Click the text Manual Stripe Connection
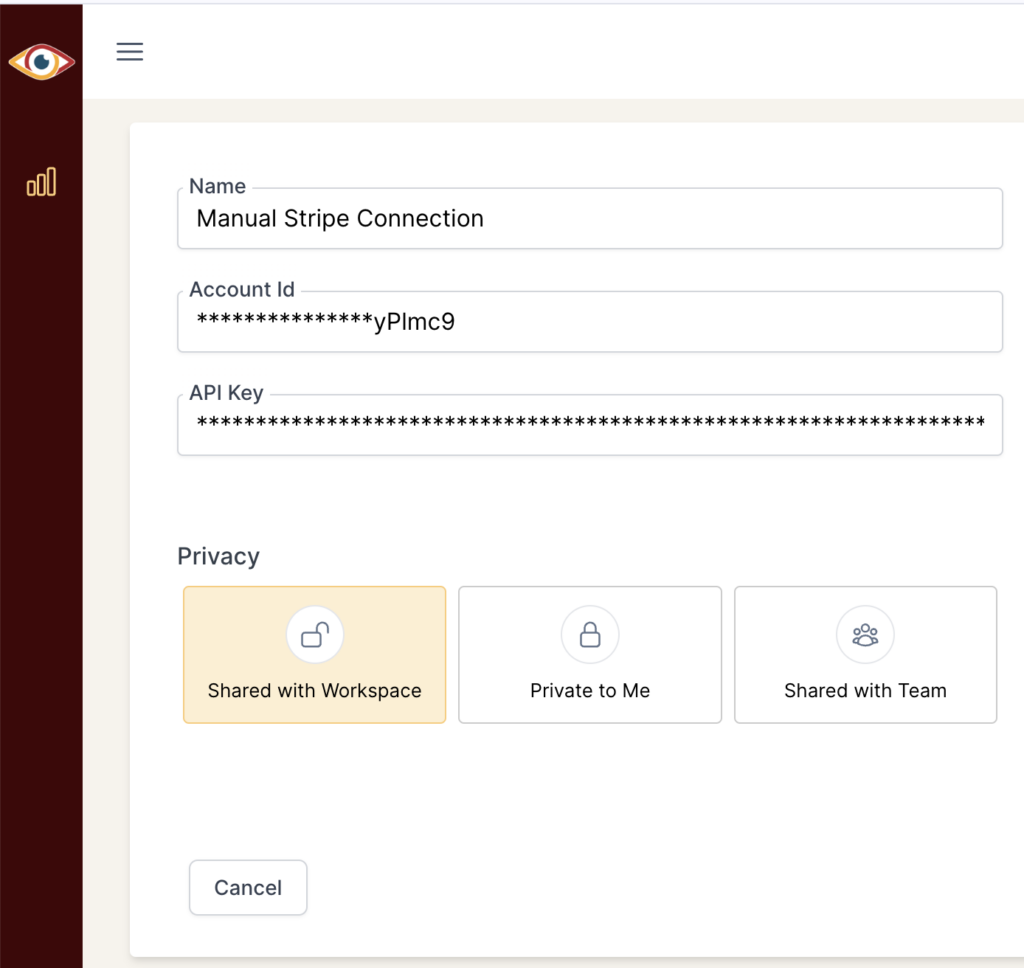This screenshot has height=968, width=1024. [339, 218]
